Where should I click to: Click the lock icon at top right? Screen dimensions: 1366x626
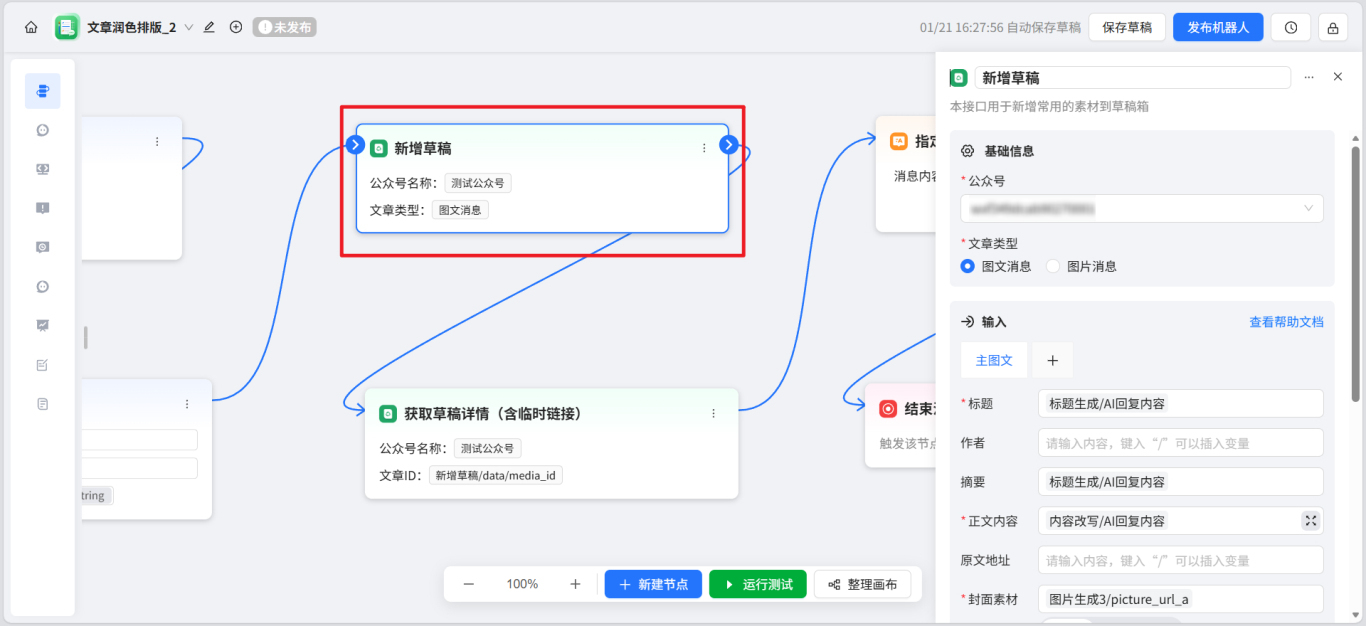click(1332, 27)
